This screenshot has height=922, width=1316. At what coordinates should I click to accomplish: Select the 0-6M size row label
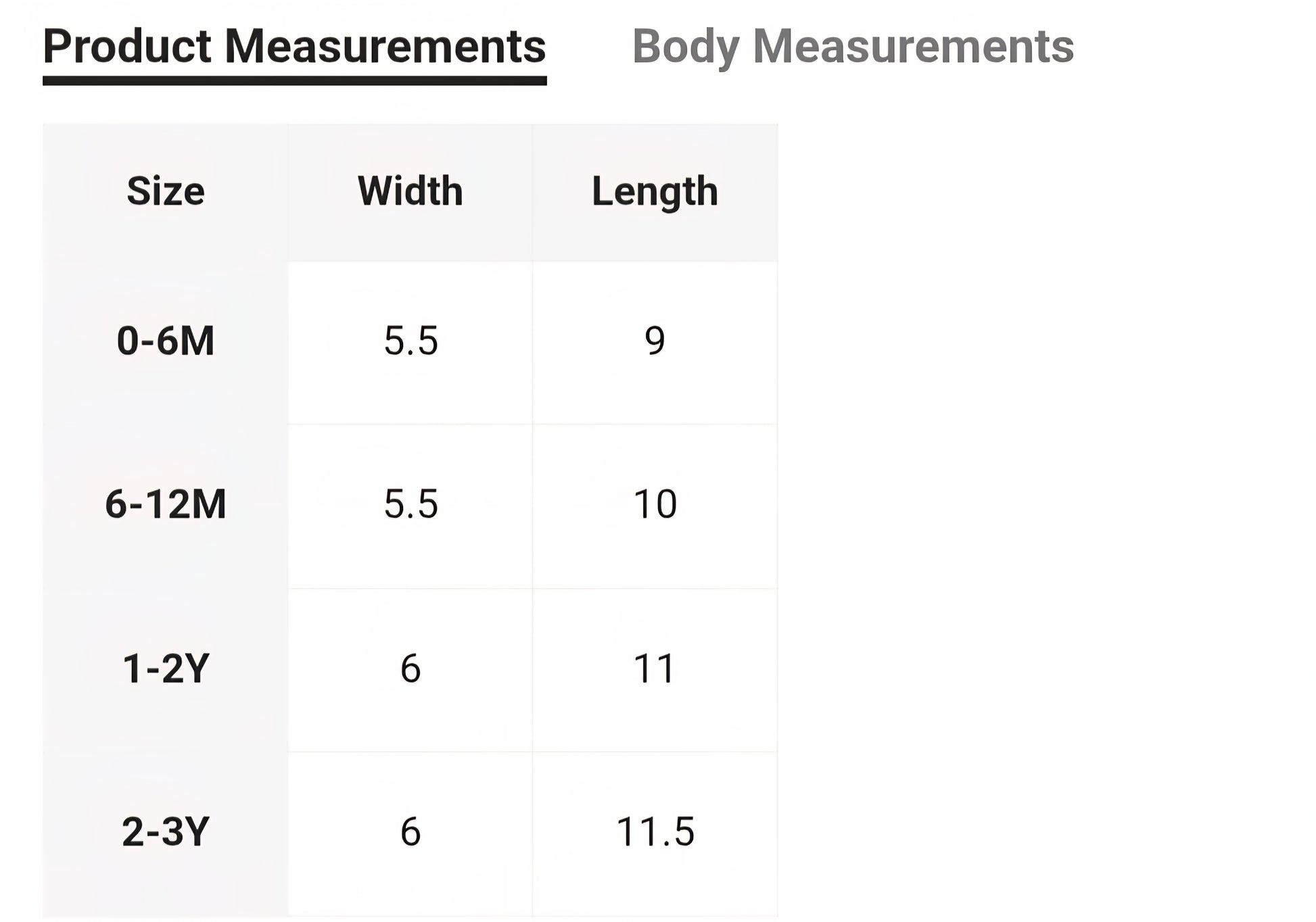pyautogui.click(x=166, y=341)
